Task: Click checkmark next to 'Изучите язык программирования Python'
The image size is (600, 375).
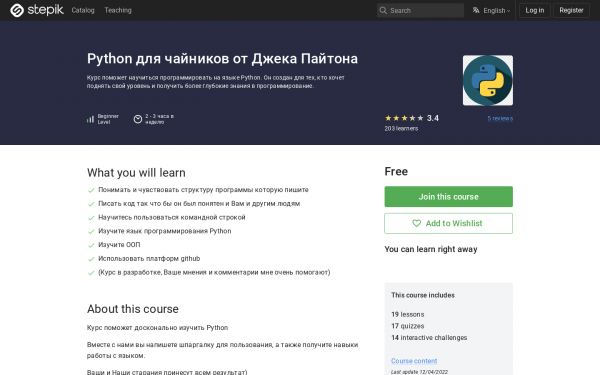Action: (x=91, y=232)
